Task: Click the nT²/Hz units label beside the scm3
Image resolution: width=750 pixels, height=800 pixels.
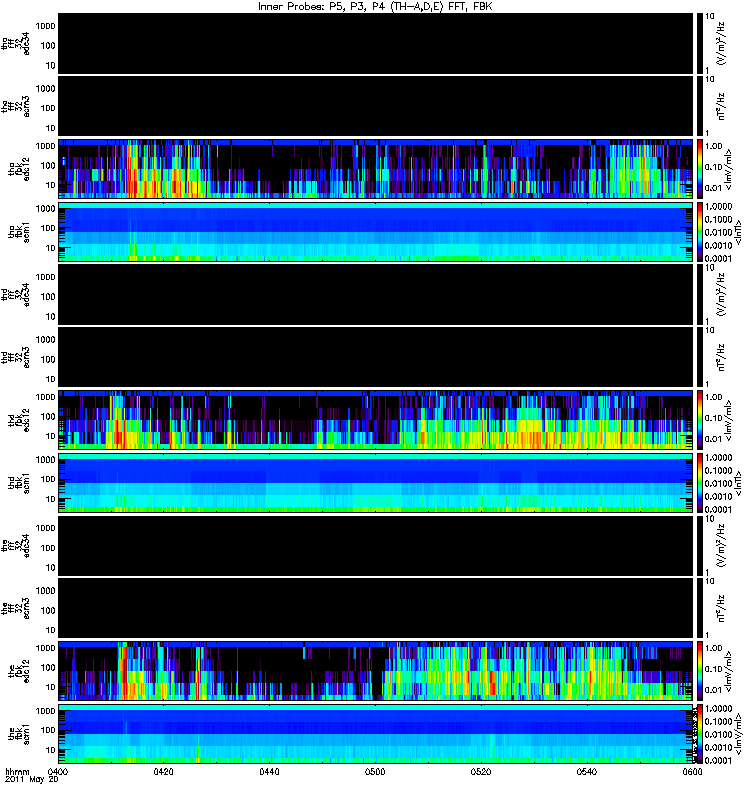Action: (x=722, y=609)
